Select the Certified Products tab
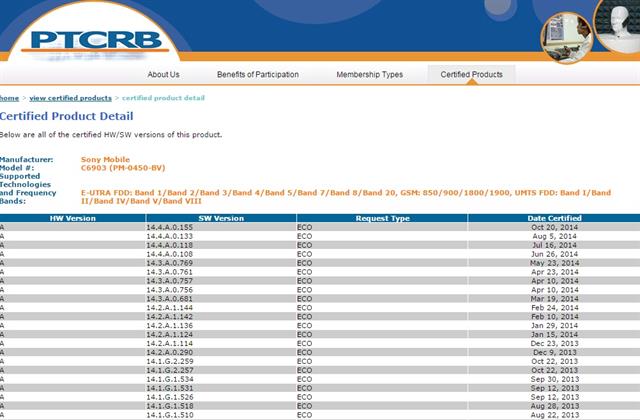640x420 pixels. (x=471, y=75)
